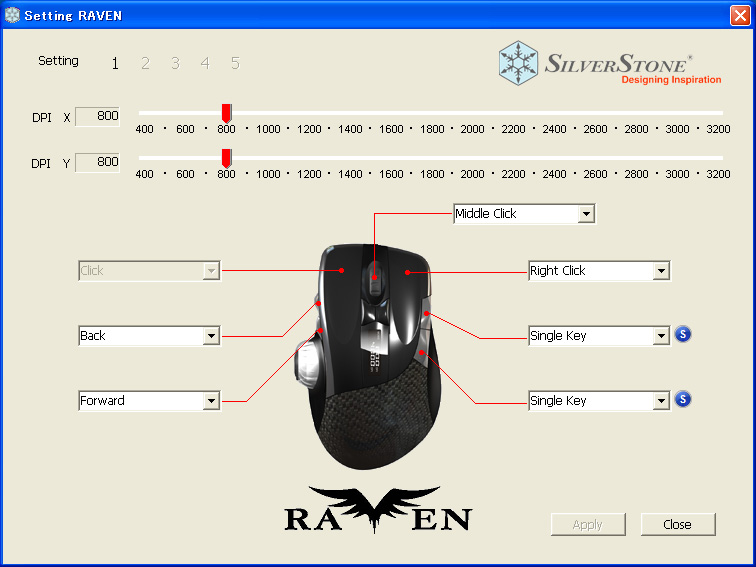Switch to Setting profile 1
The image size is (756, 567).
pos(115,63)
